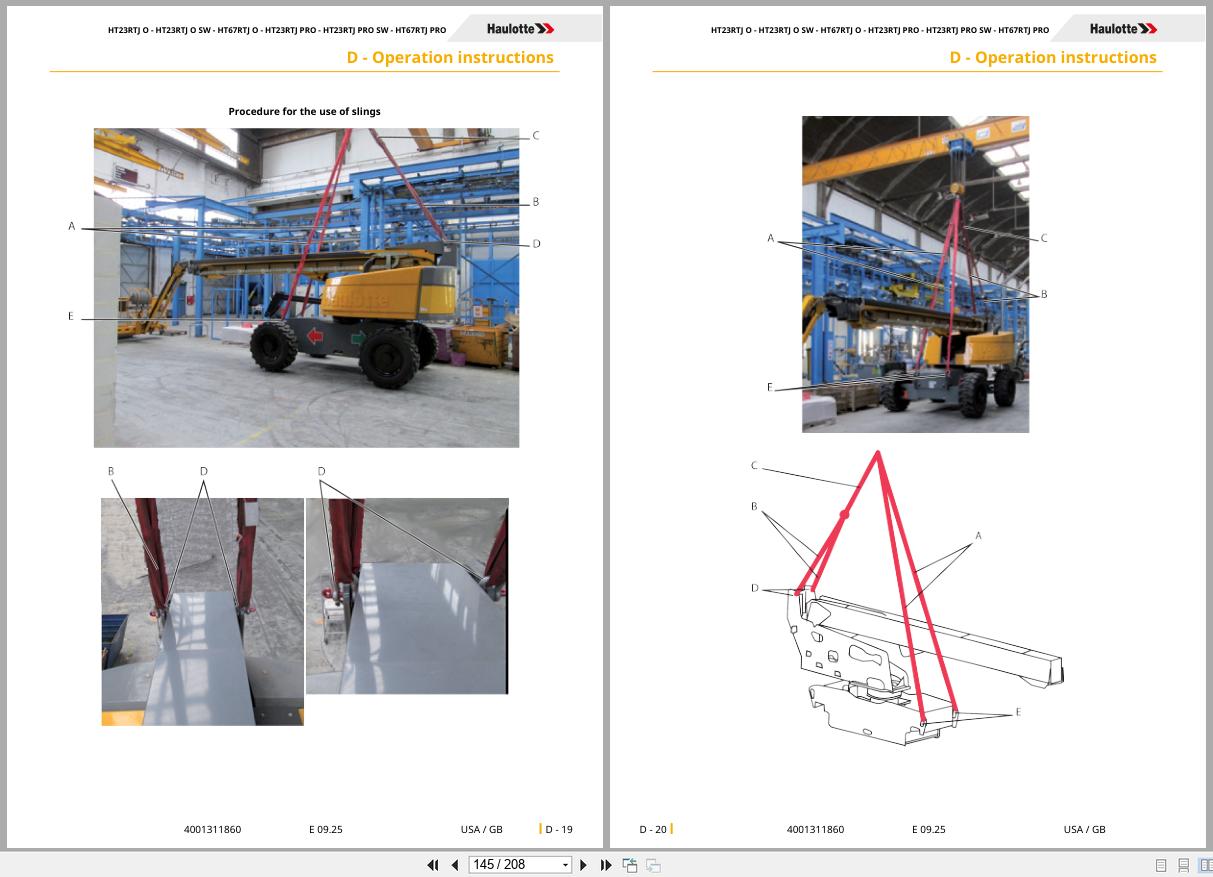Click the left page heading 'D - Operation instructions'
1213x877 pixels.
pyautogui.click(x=450, y=57)
